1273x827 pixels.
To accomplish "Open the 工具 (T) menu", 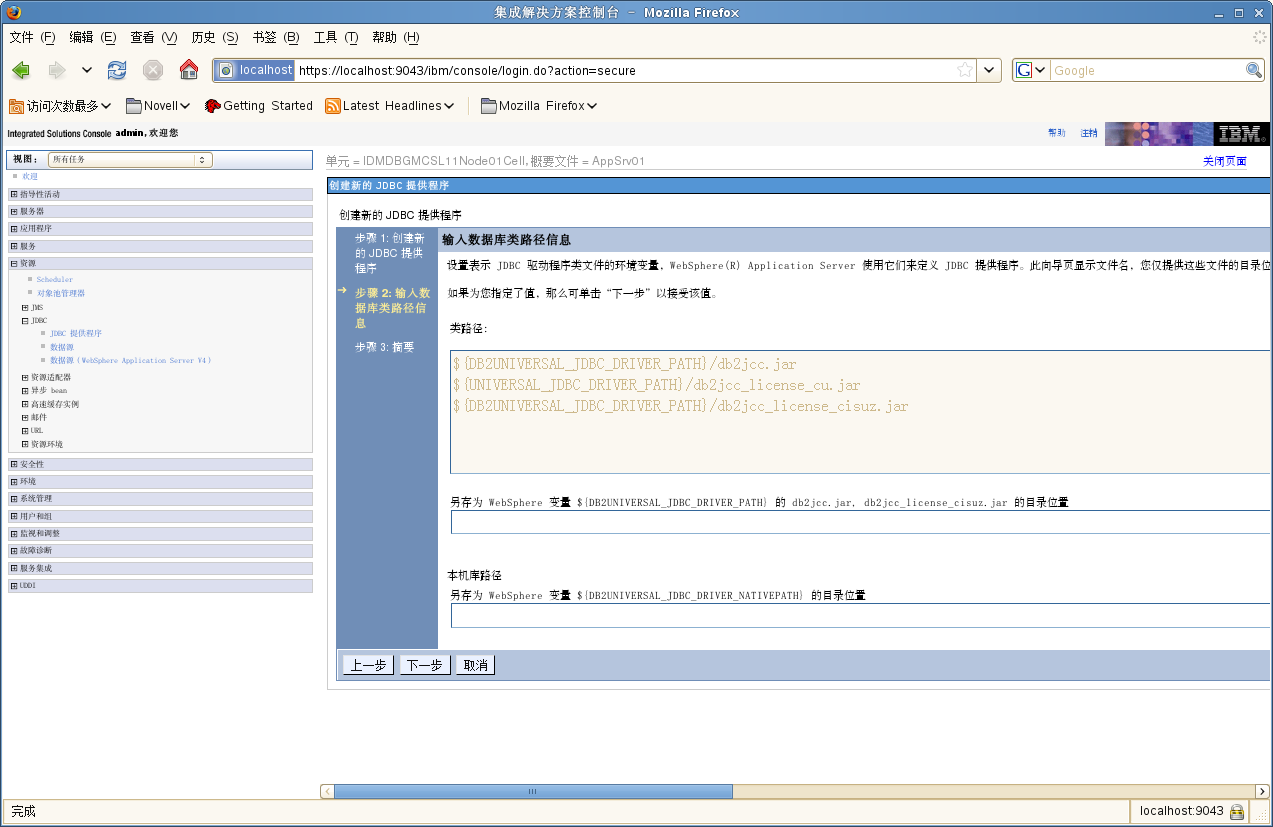I will [x=335, y=38].
